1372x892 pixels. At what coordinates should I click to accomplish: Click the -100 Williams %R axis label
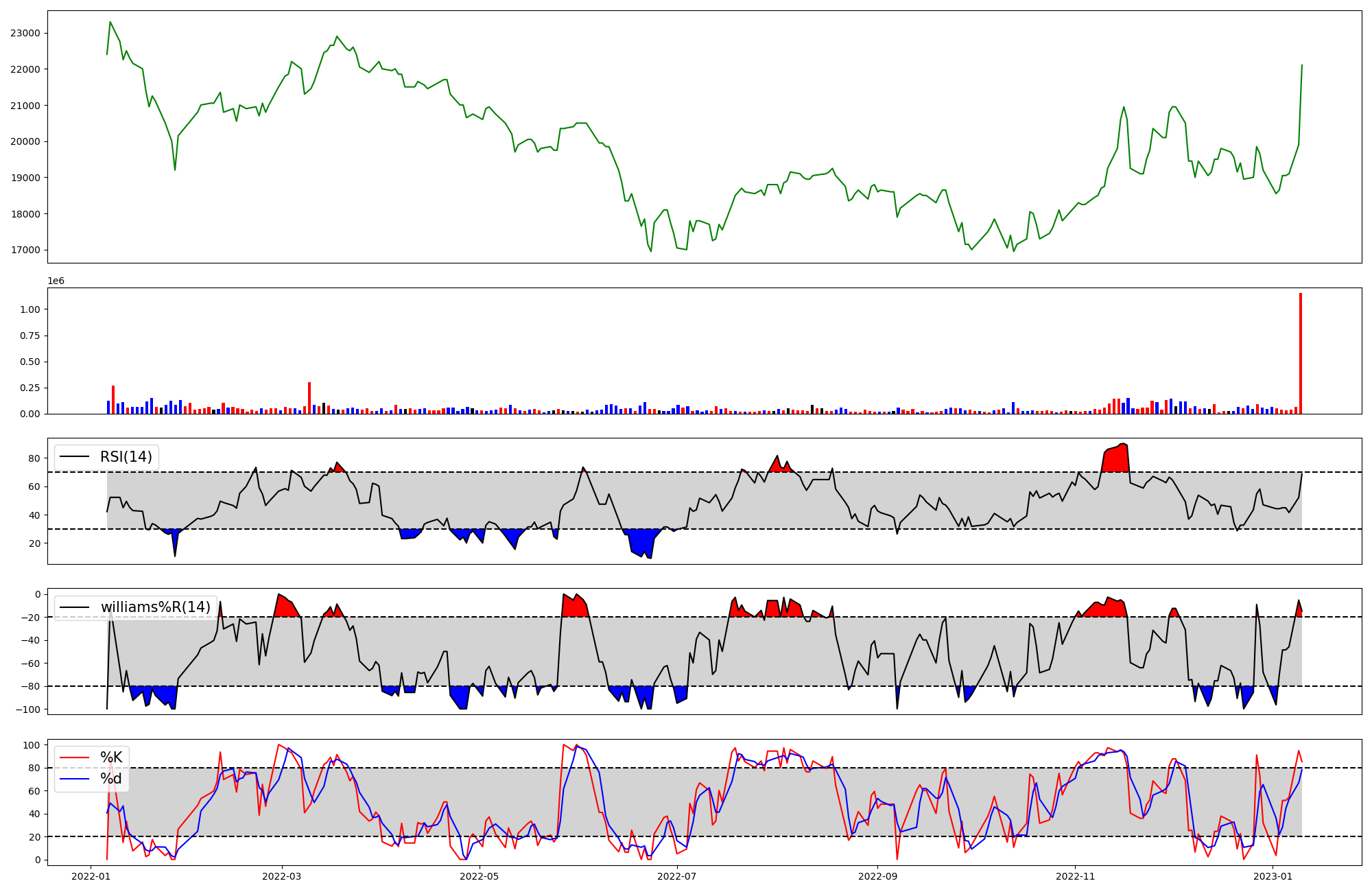(x=29, y=709)
